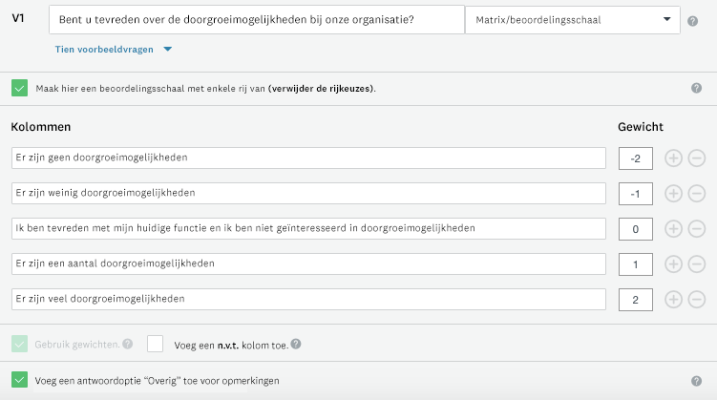717x400 pixels.
Task: Toggle single-row rating scale checkbox
Action: [x=20, y=88]
